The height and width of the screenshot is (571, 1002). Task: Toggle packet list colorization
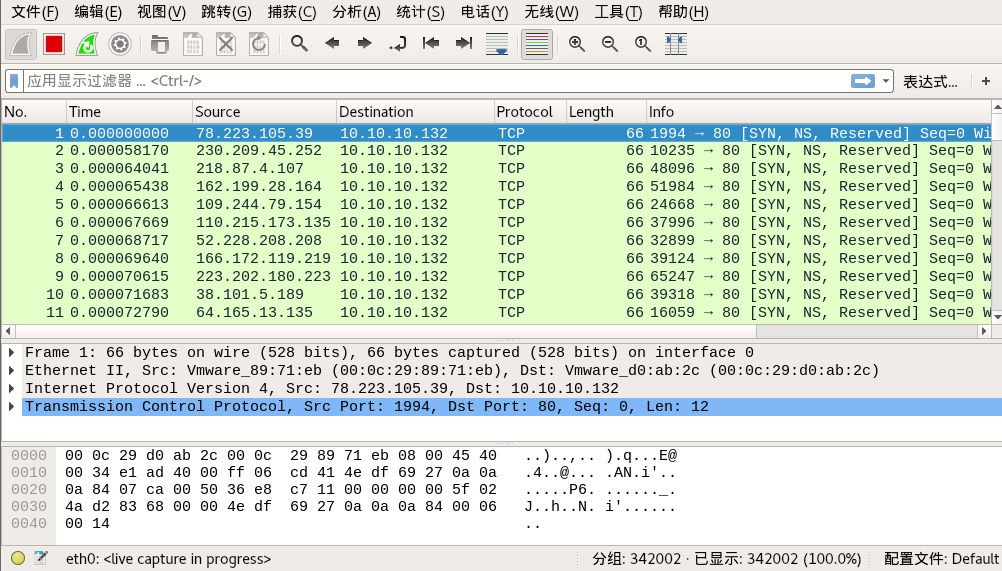pyautogui.click(x=537, y=44)
